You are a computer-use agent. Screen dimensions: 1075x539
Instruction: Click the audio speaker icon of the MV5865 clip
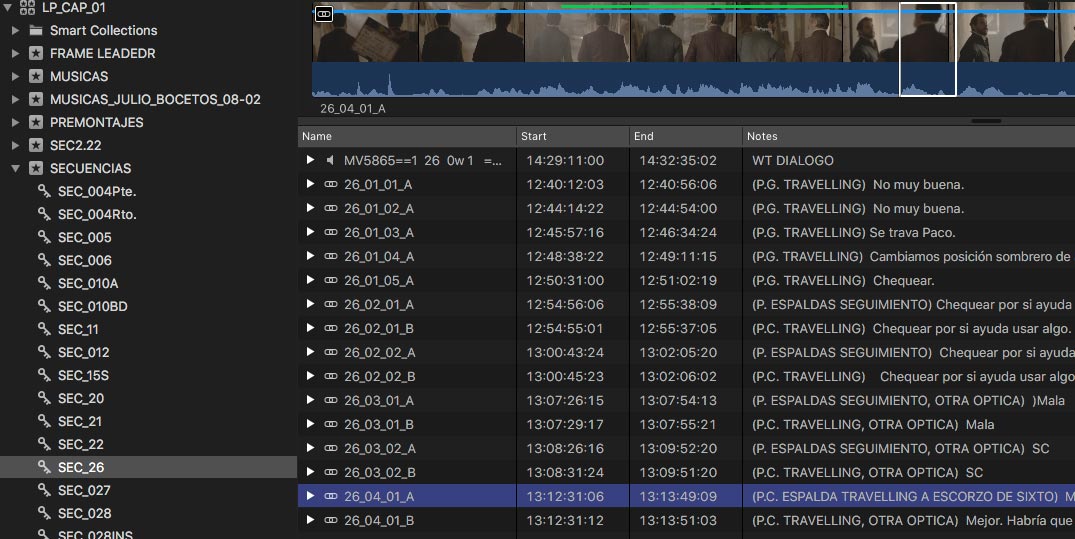330,160
